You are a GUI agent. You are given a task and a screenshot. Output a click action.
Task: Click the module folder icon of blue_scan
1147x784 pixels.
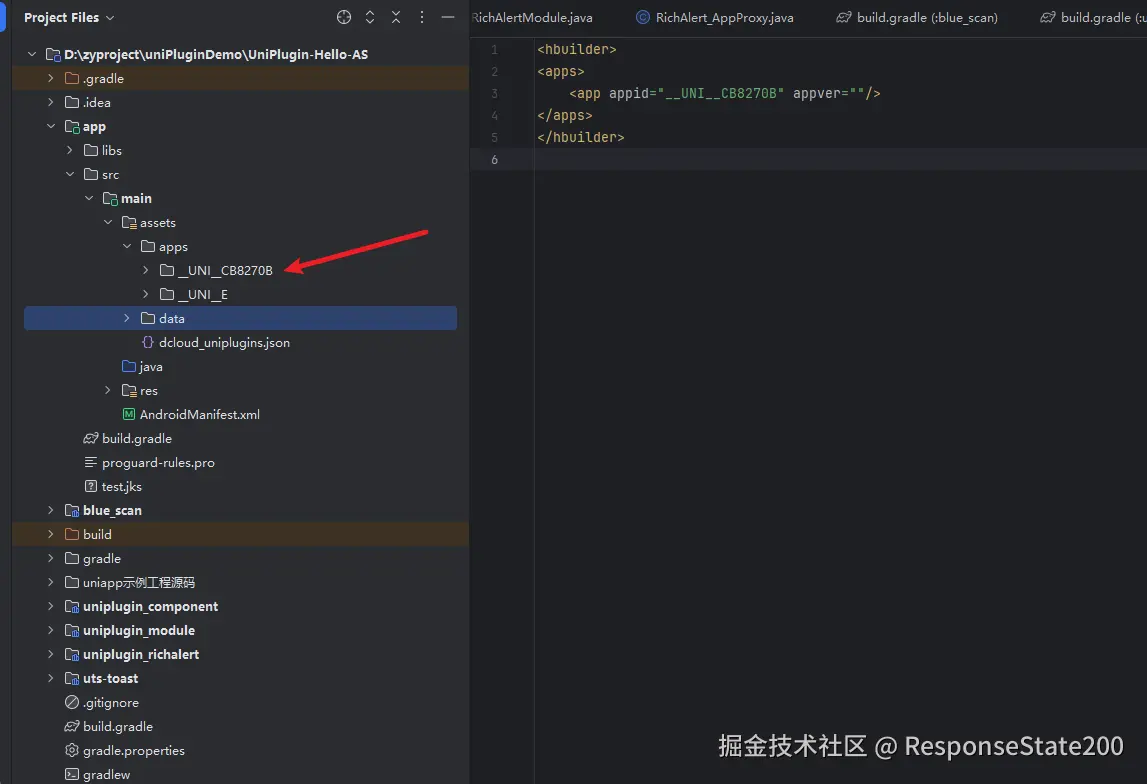tap(72, 510)
